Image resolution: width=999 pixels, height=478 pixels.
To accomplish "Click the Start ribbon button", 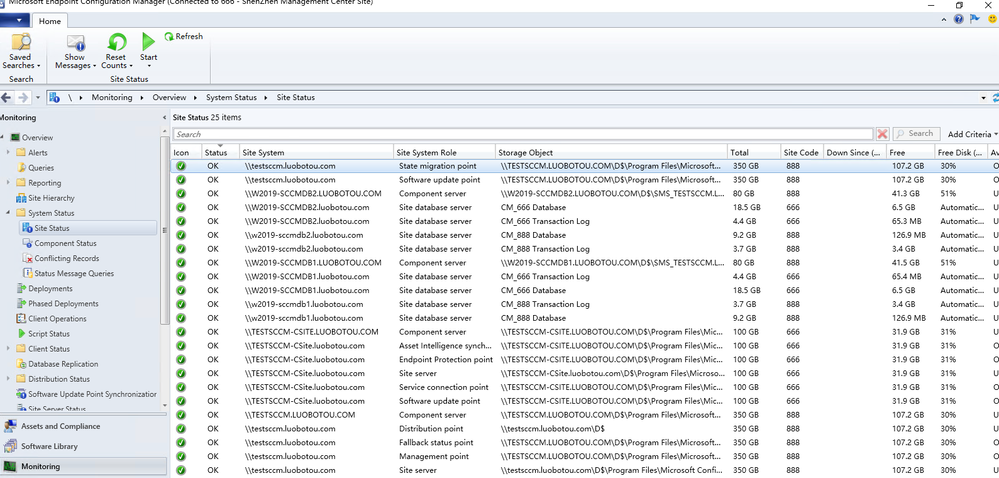I will point(148,51).
